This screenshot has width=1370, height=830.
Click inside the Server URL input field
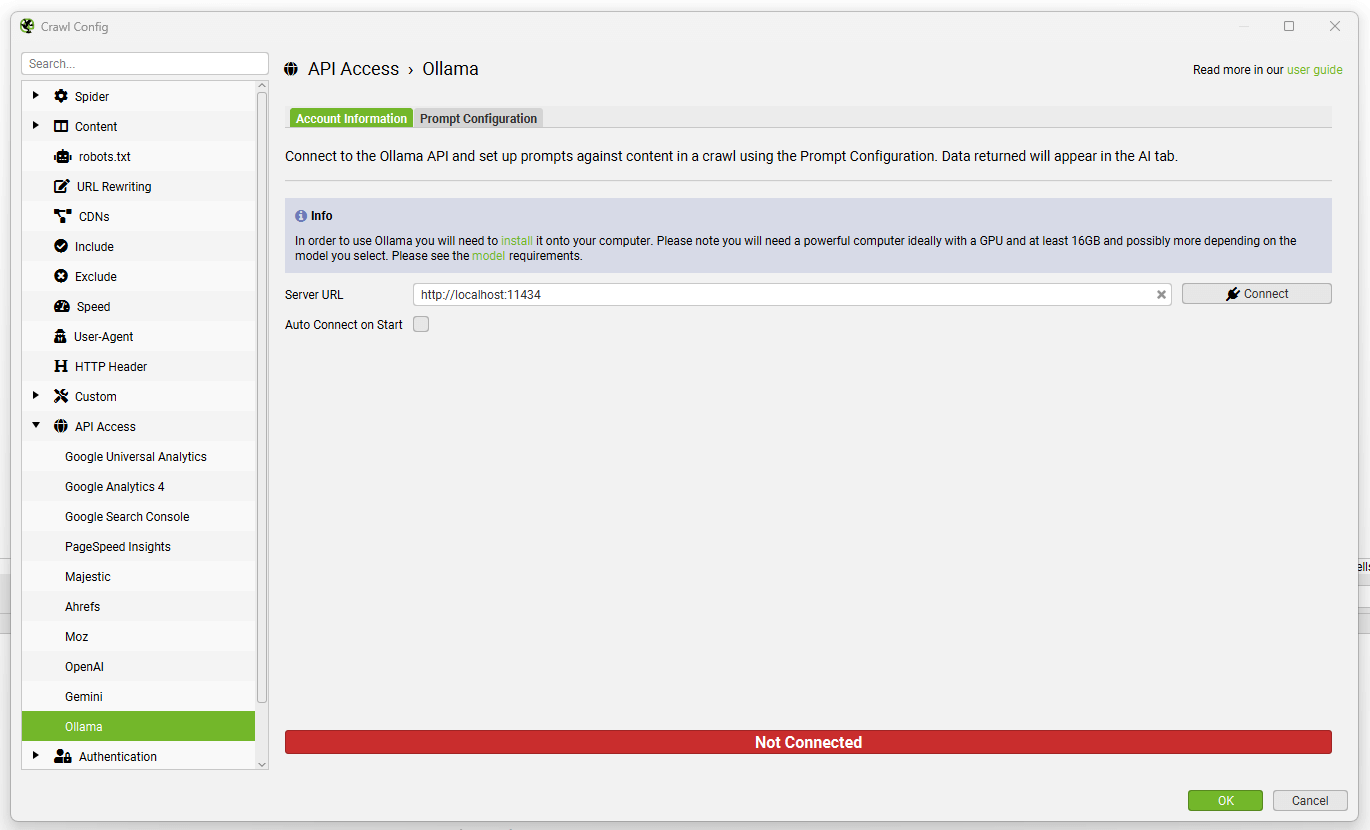point(780,295)
